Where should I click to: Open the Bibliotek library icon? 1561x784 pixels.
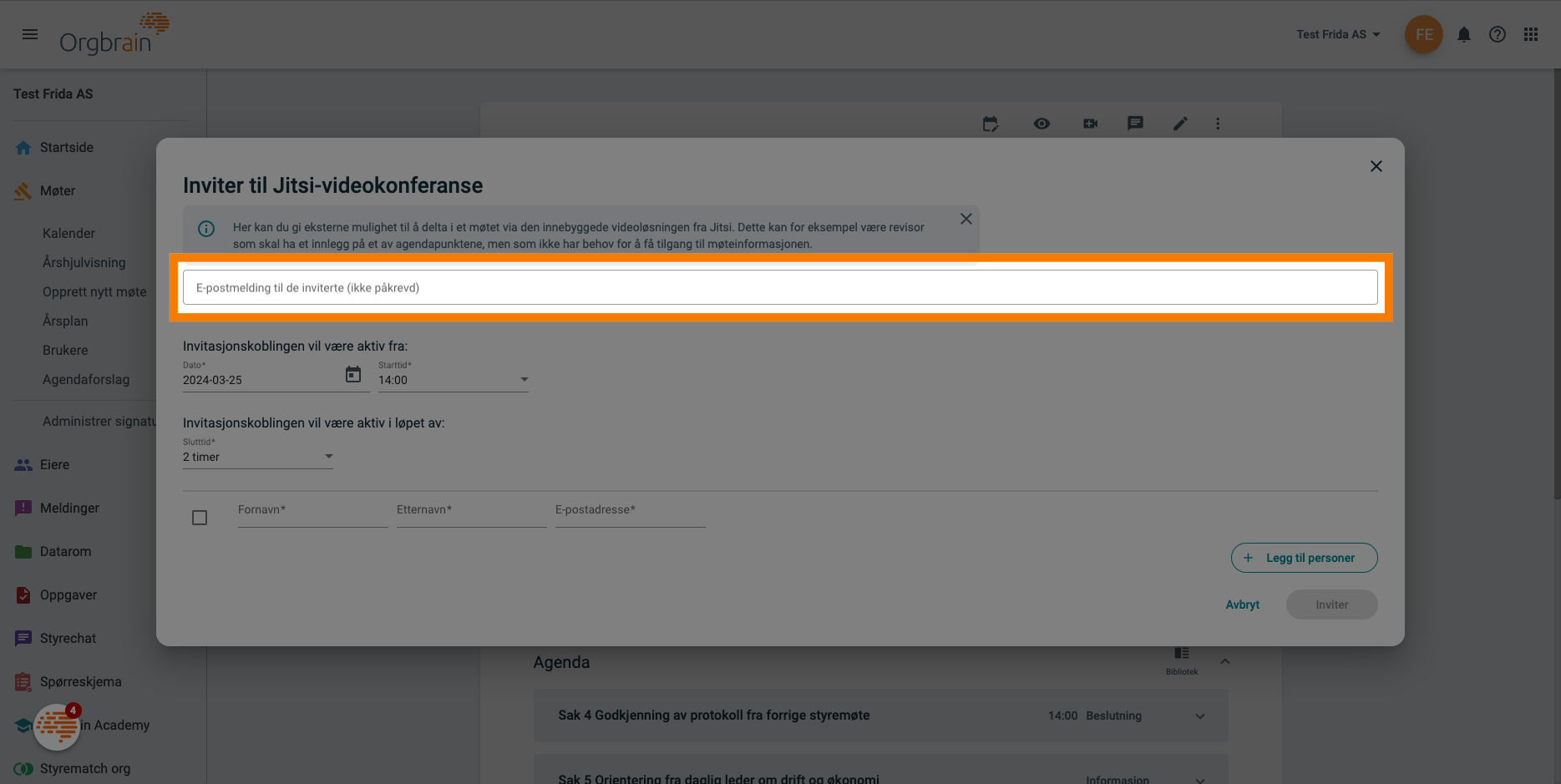pyautogui.click(x=1182, y=660)
